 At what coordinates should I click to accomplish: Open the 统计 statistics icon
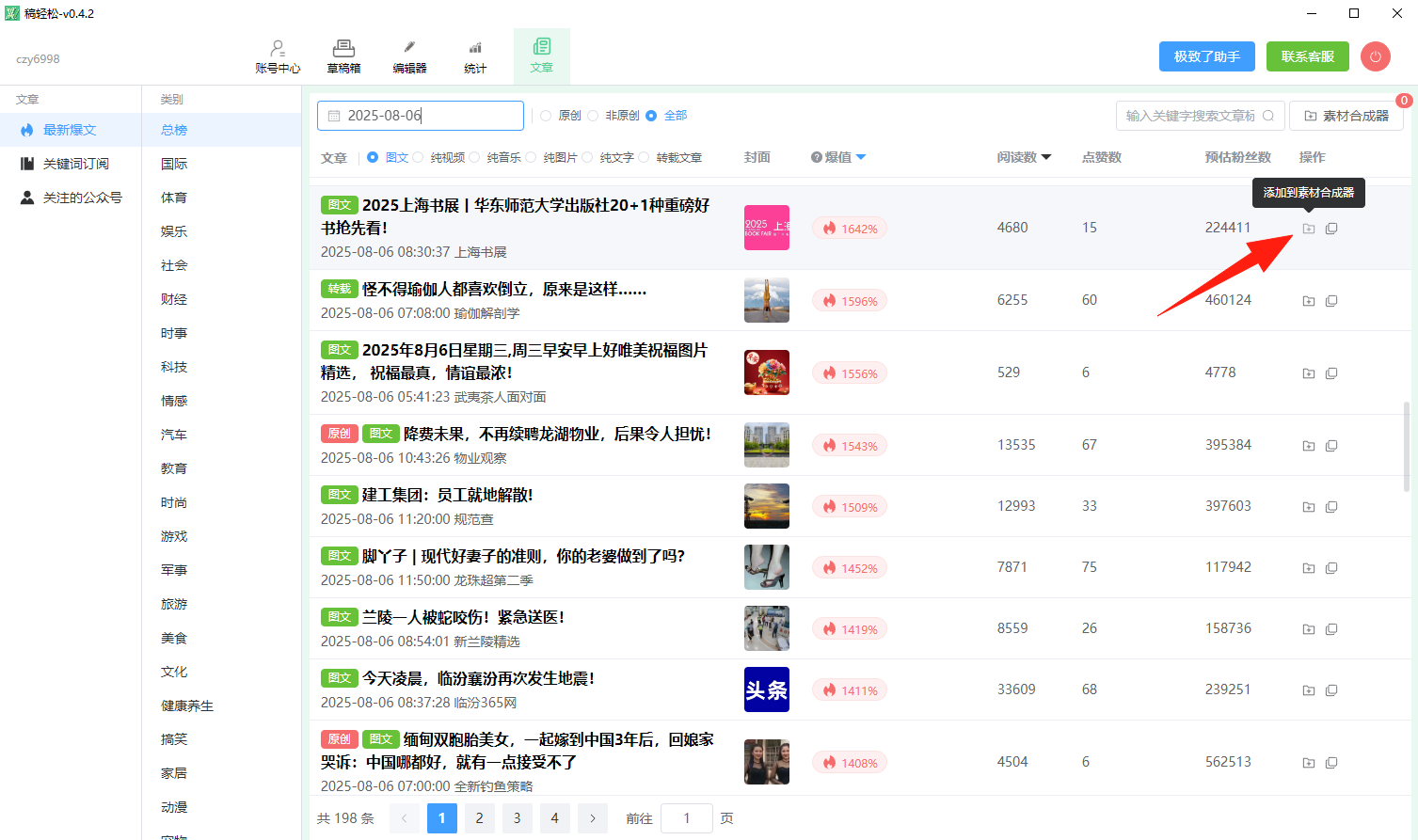pos(475,55)
